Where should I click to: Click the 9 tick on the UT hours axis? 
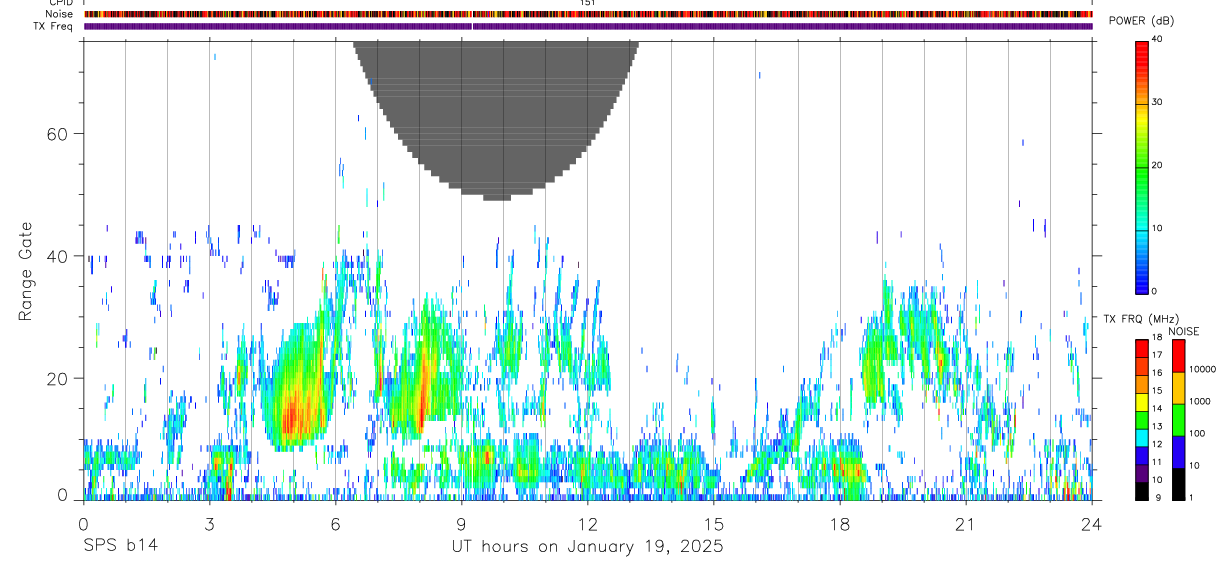(x=462, y=524)
